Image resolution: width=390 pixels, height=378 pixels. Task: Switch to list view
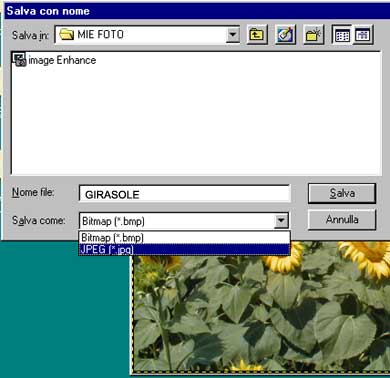[x=342, y=35]
